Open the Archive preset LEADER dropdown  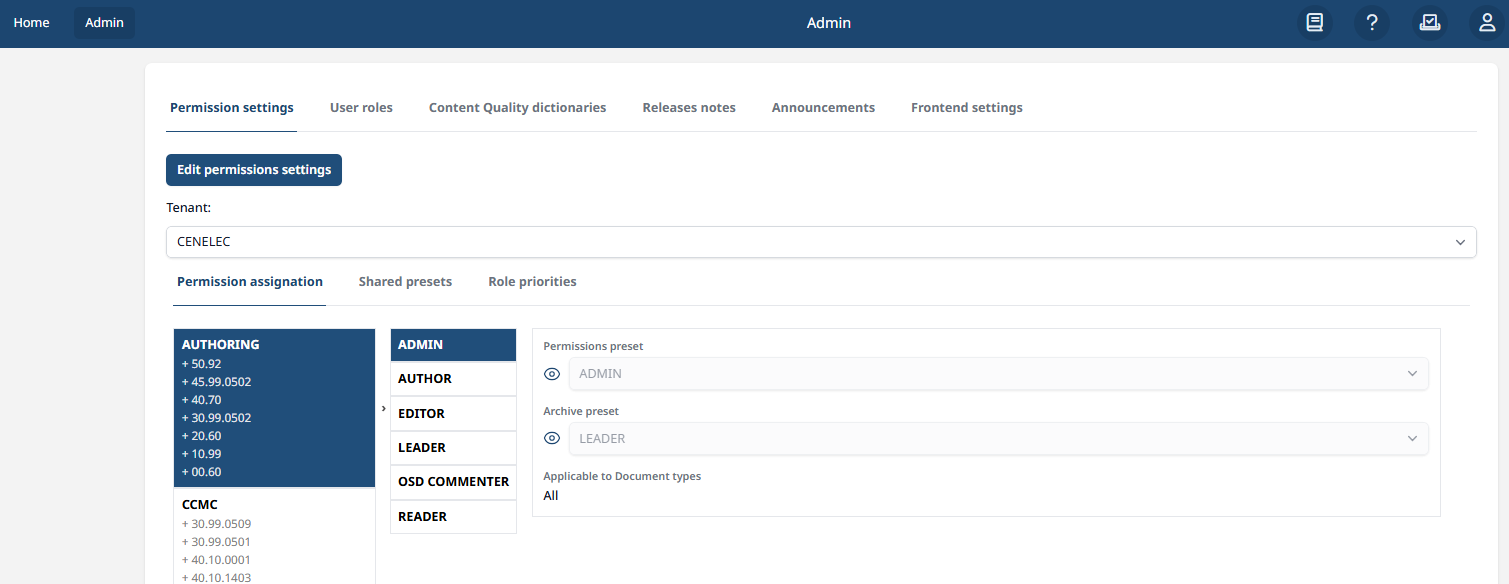pyautogui.click(x=999, y=439)
